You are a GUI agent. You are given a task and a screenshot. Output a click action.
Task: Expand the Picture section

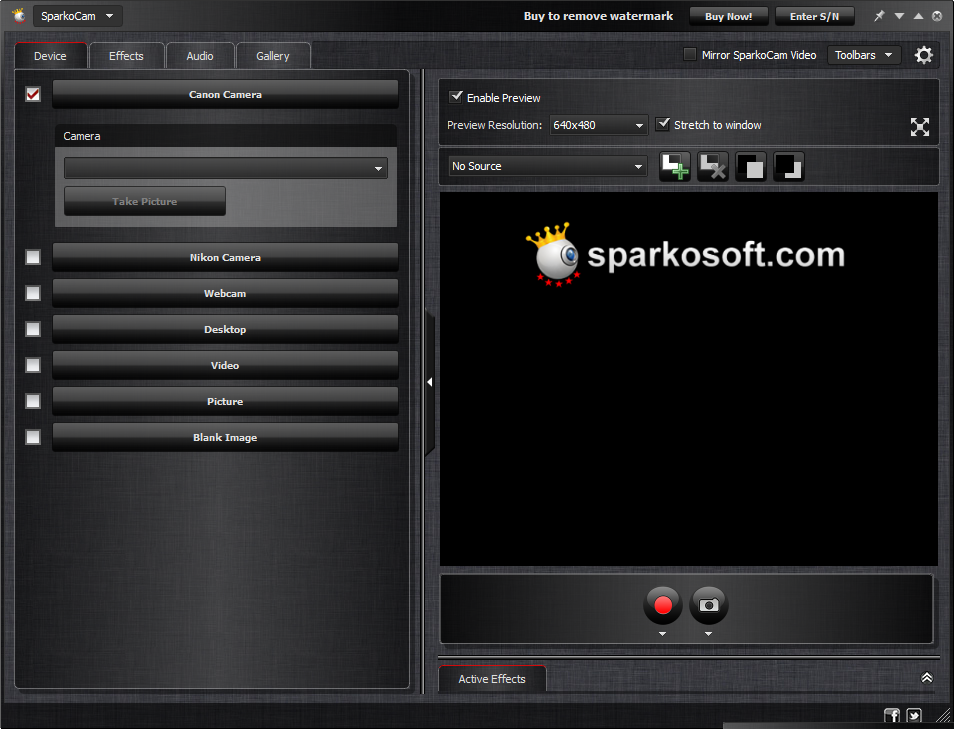225,401
